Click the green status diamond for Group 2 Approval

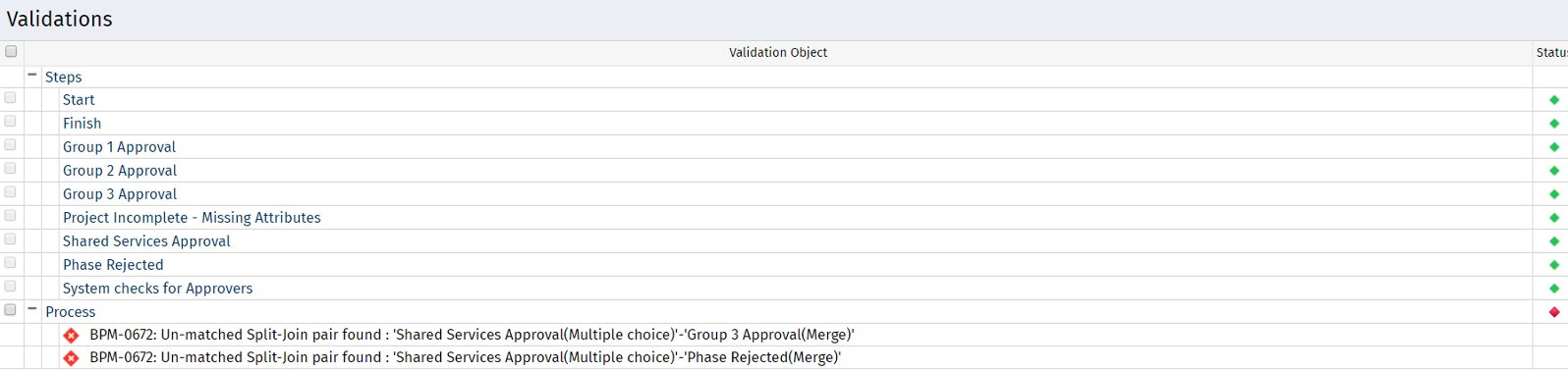point(1554,171)
